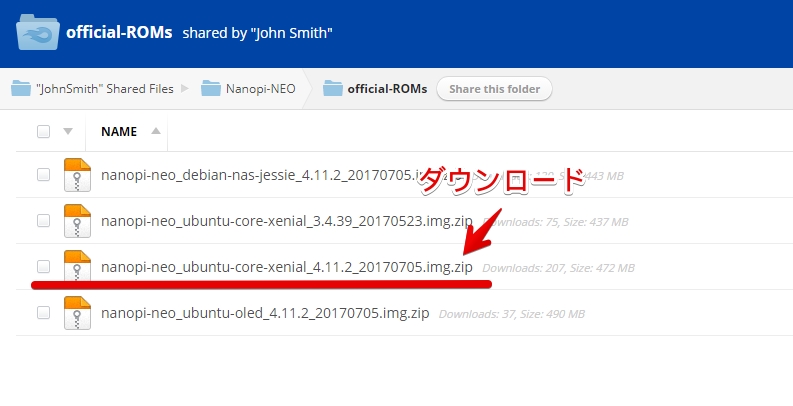Image resolution: width=793 pixels, height=406 pixels.
Task: Check the box for debian-nas-jessie file
Action: coord(43,174)
